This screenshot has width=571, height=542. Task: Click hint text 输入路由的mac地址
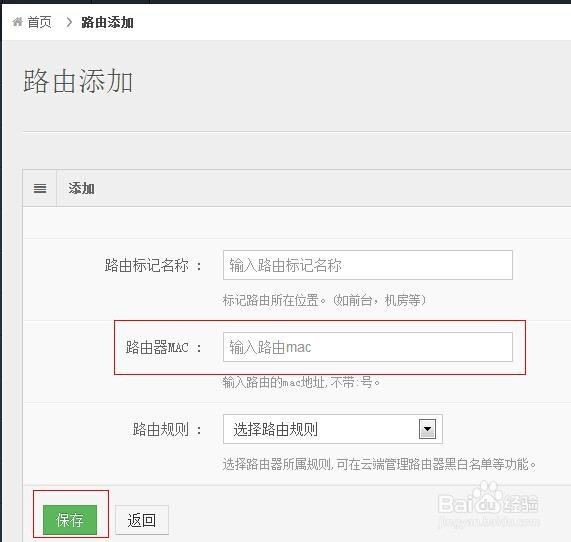click(x=302, y=382)
